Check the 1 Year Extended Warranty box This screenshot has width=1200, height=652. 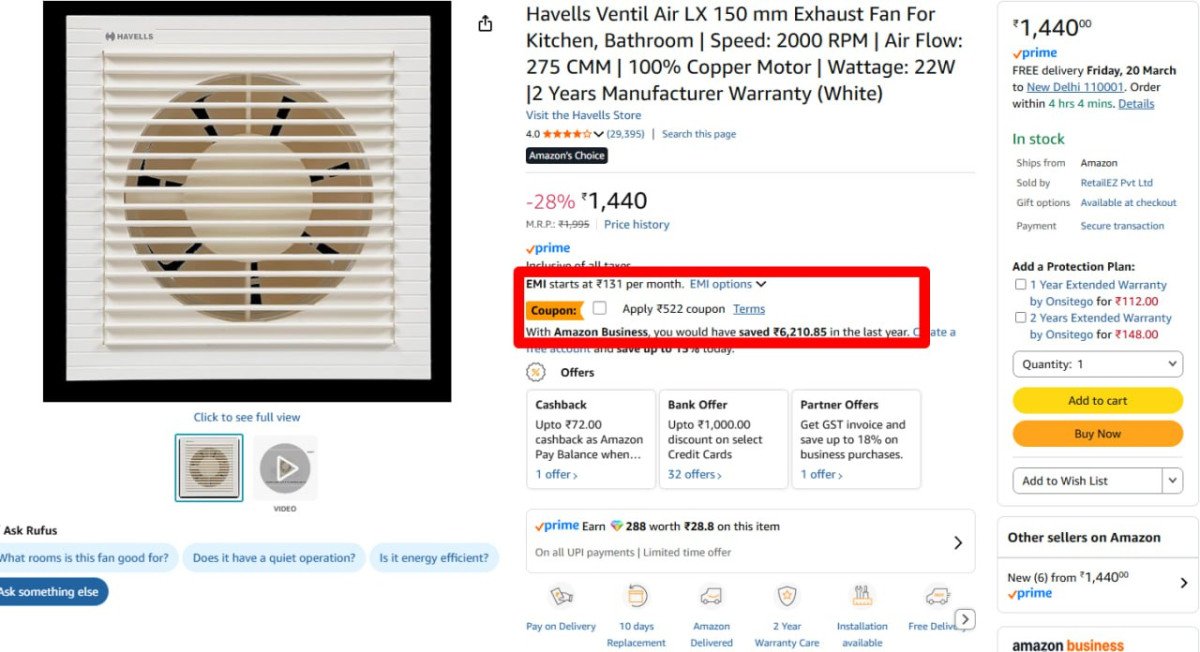point(1020,285)
